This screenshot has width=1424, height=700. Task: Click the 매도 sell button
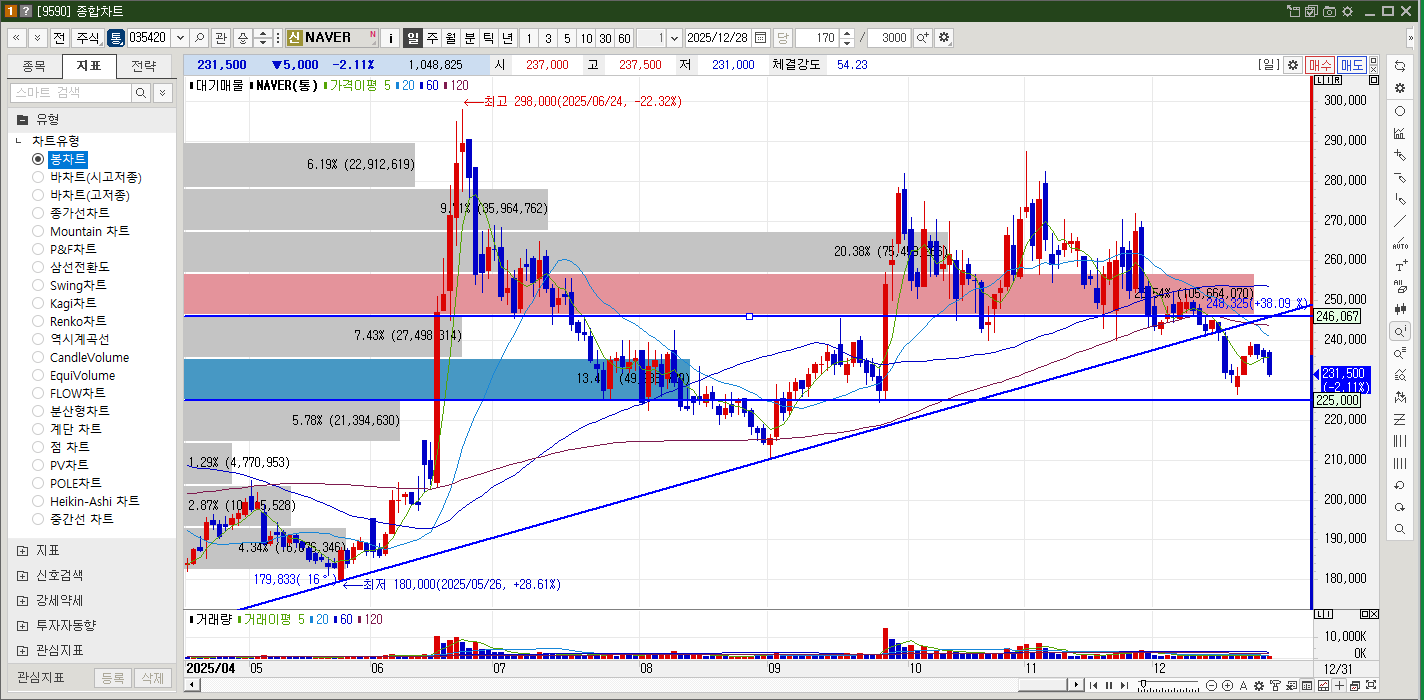(x=1352, y=64)
